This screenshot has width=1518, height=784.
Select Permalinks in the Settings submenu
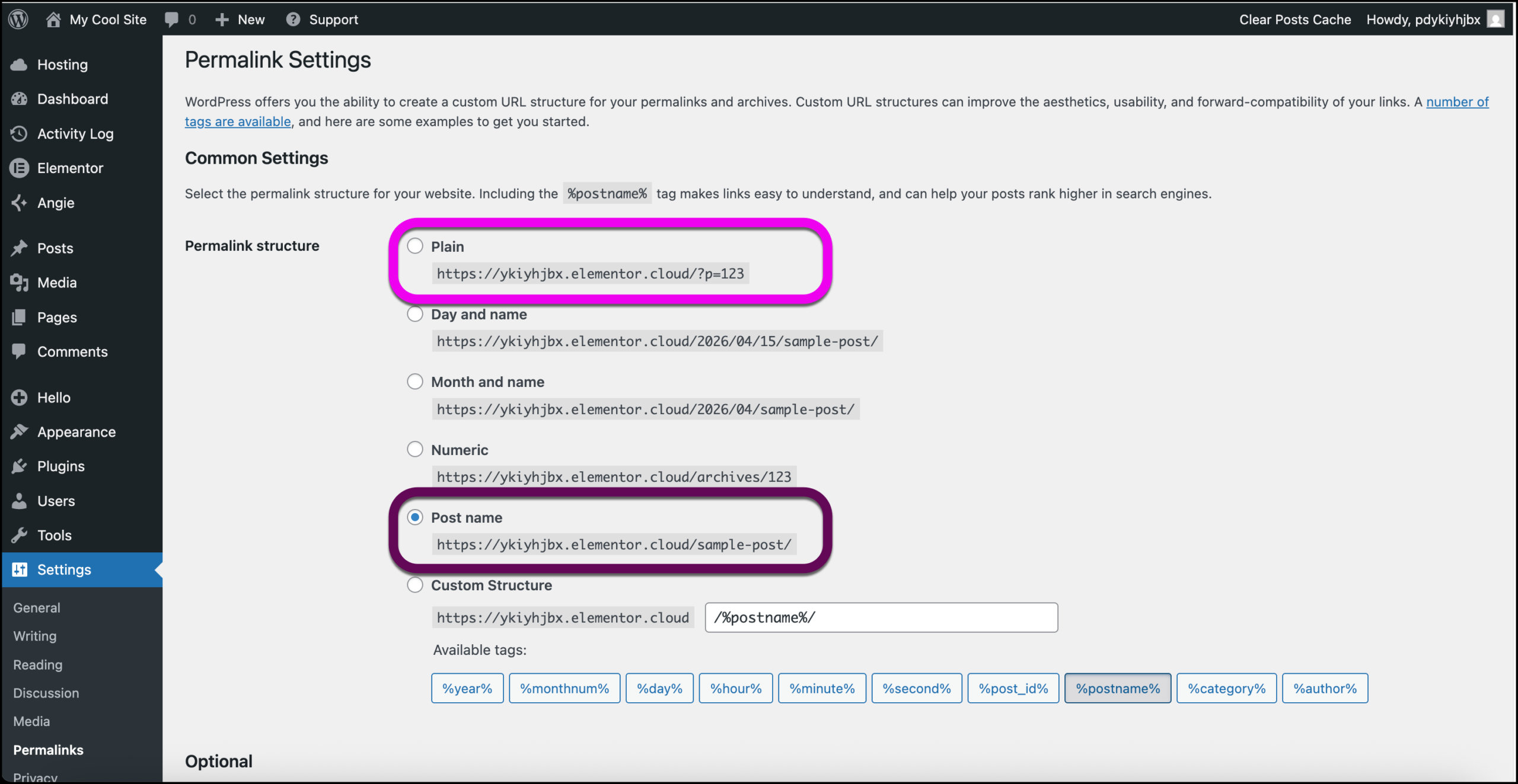[48, 750]
